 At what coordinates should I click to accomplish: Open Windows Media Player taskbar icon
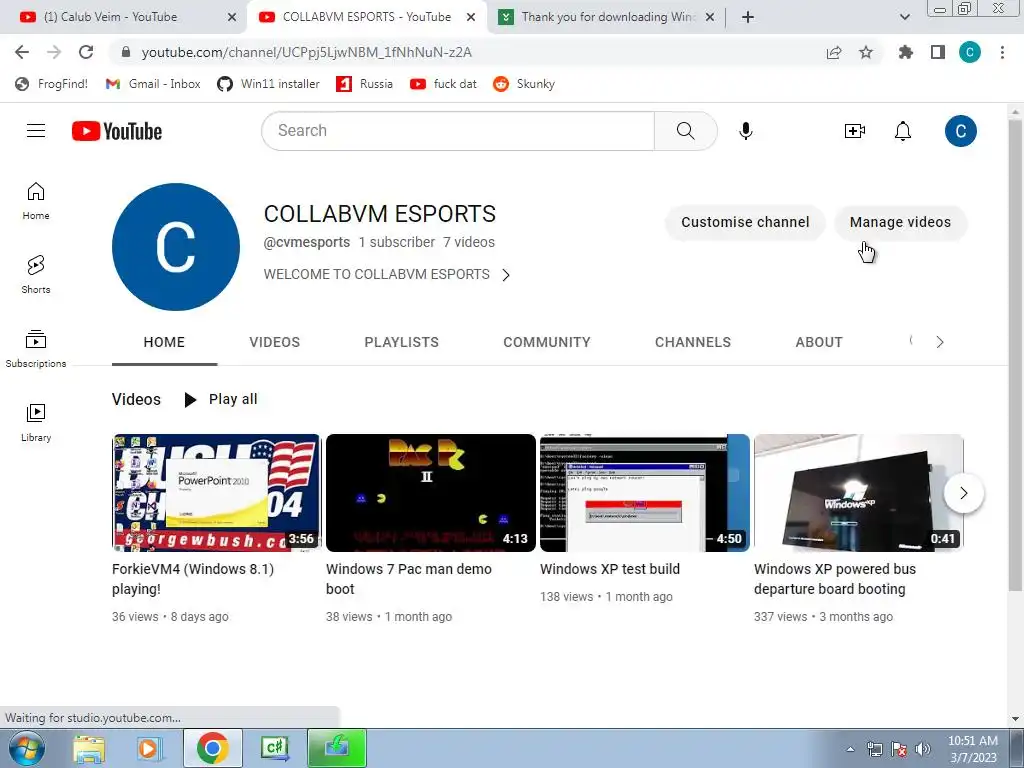click(149, 748)
